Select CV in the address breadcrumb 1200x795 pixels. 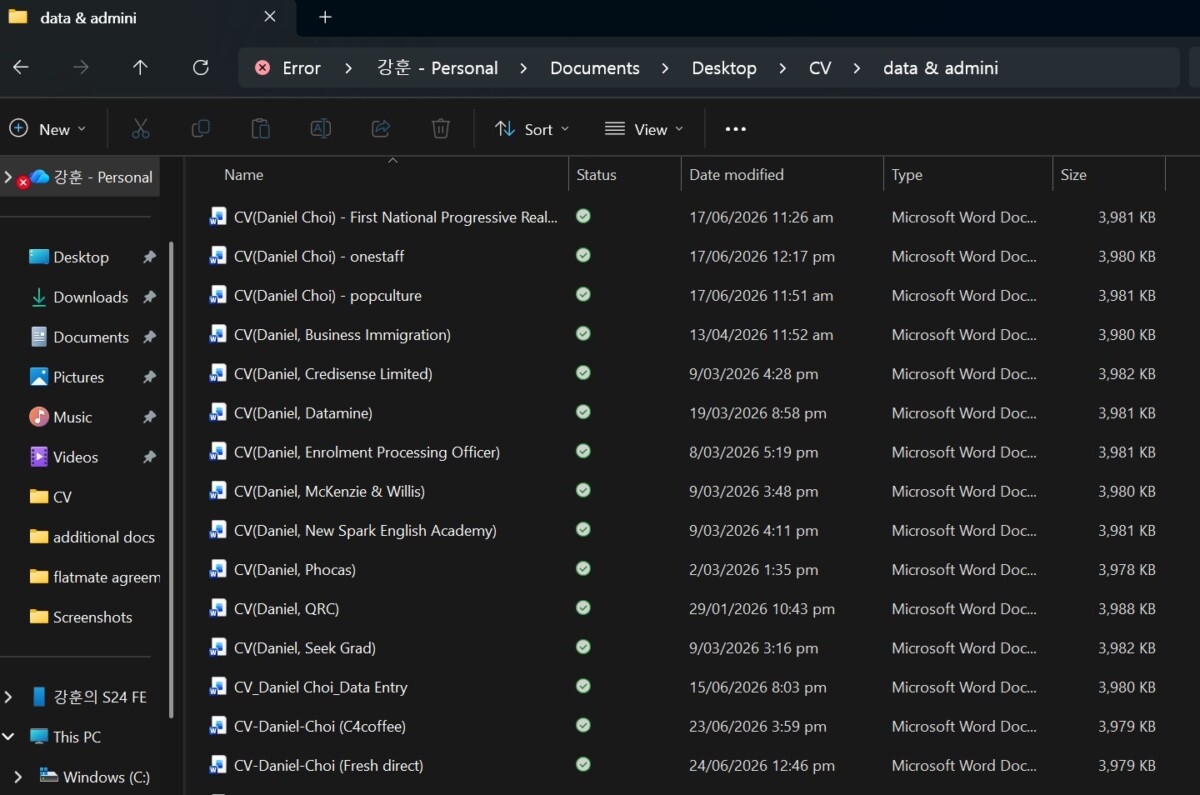[820, 68]
